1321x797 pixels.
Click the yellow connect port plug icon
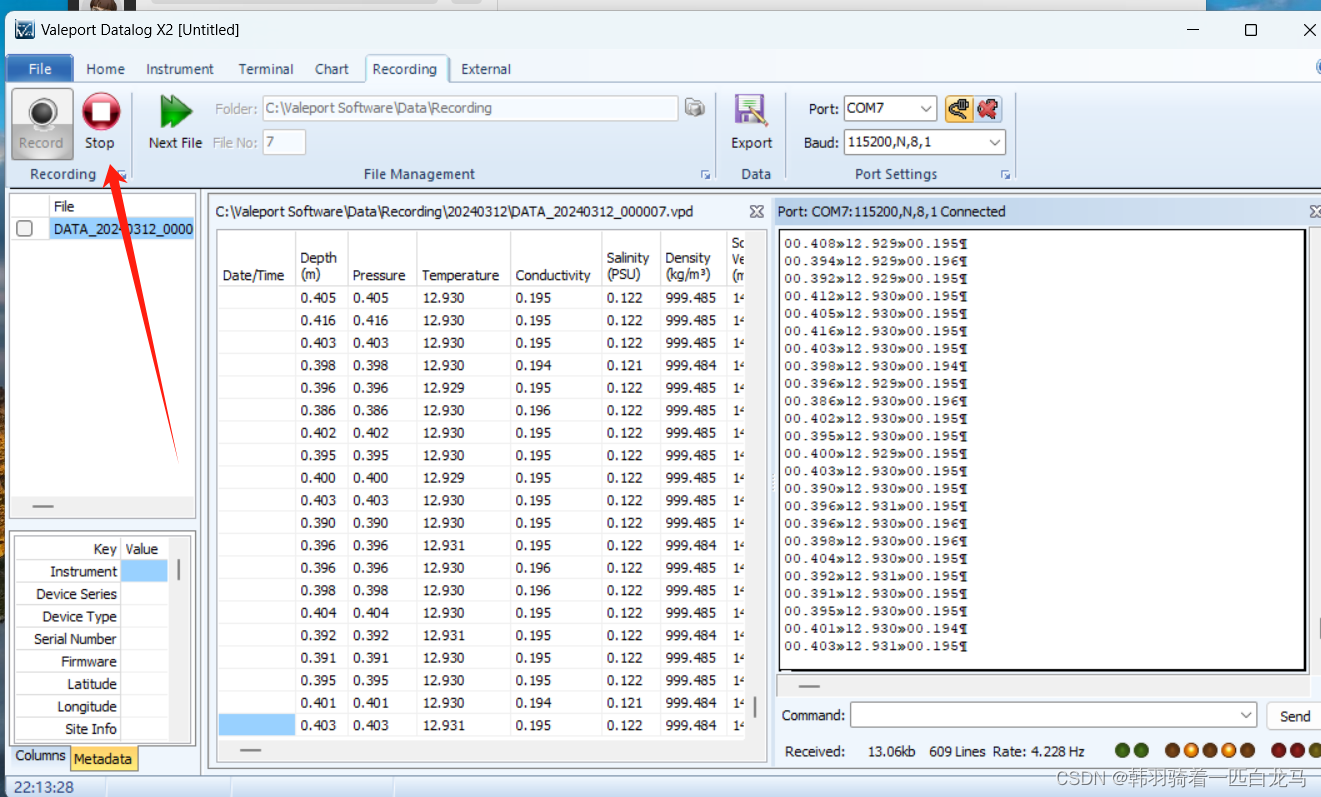[958, 109]
